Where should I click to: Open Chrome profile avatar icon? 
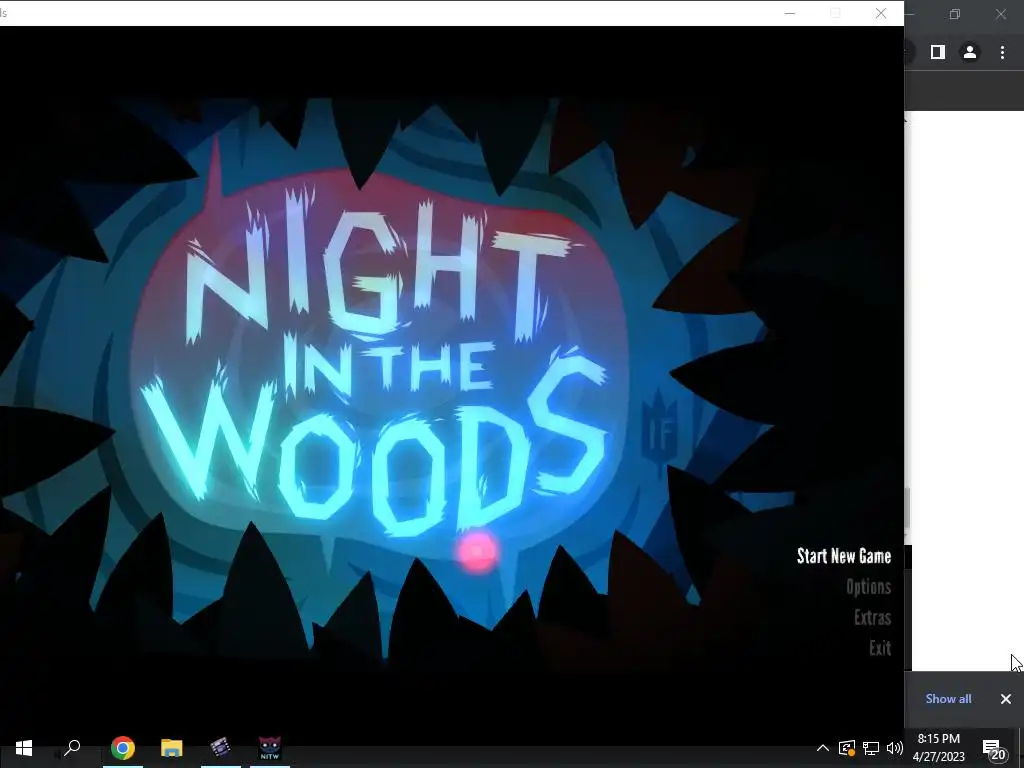click(x=970, y=52)
